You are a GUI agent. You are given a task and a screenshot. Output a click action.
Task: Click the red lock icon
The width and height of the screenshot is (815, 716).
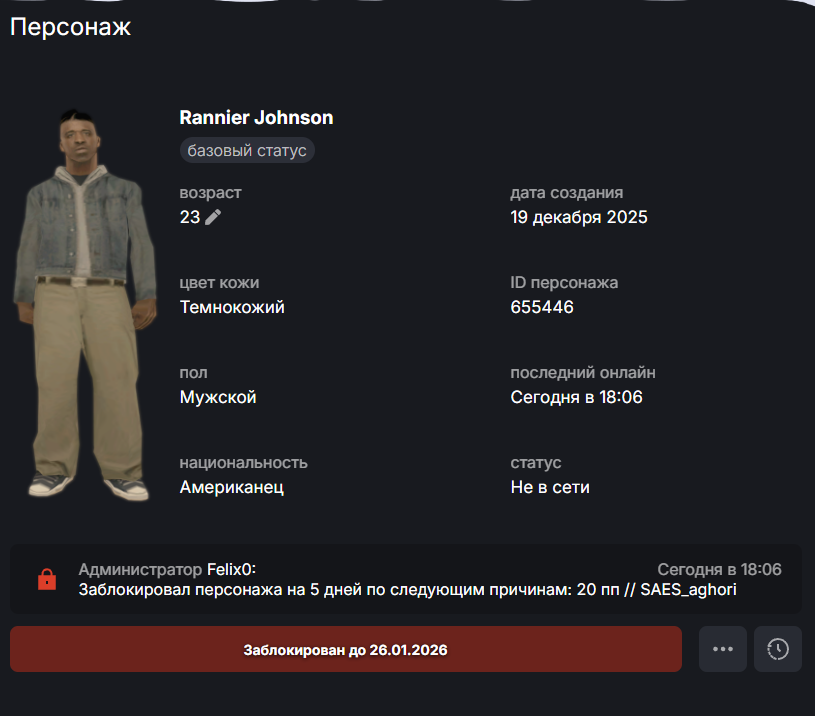click(47, 579)
